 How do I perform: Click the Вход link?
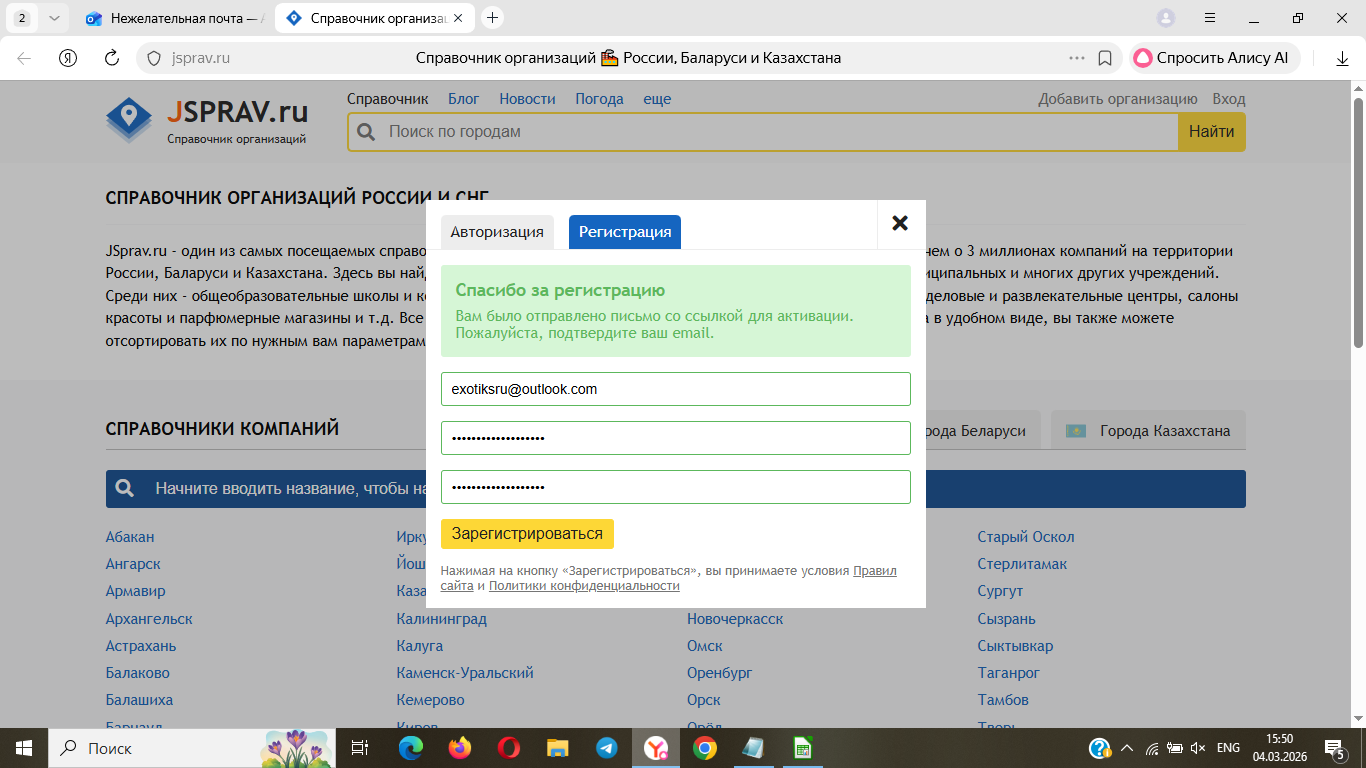pos(1229,99)
